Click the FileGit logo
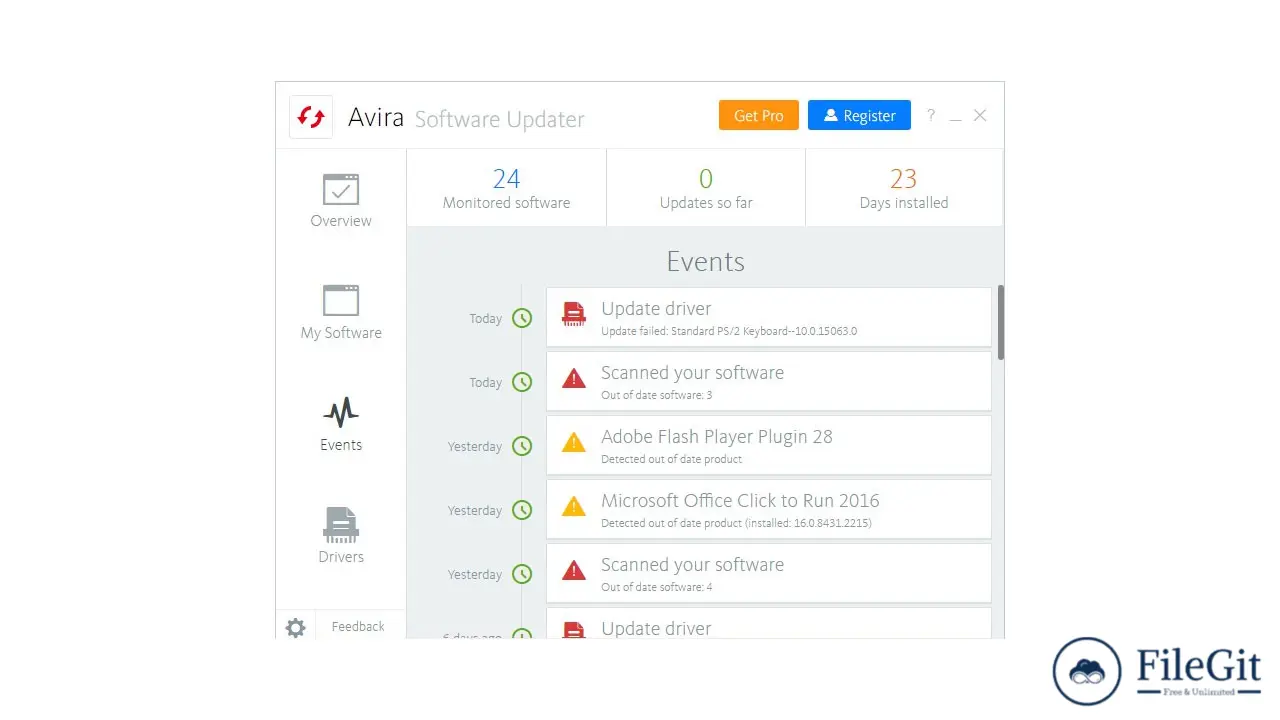The height and width of the screenshot is (720, 1280). (x=1157, y=672)
